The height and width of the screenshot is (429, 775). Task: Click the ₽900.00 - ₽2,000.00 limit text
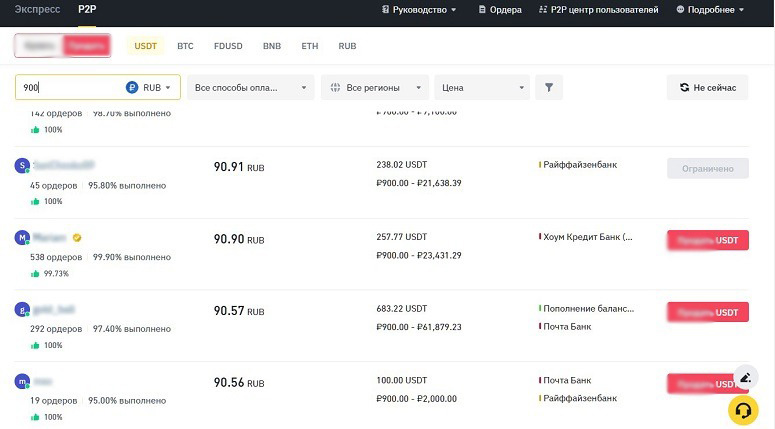(417, 398)
